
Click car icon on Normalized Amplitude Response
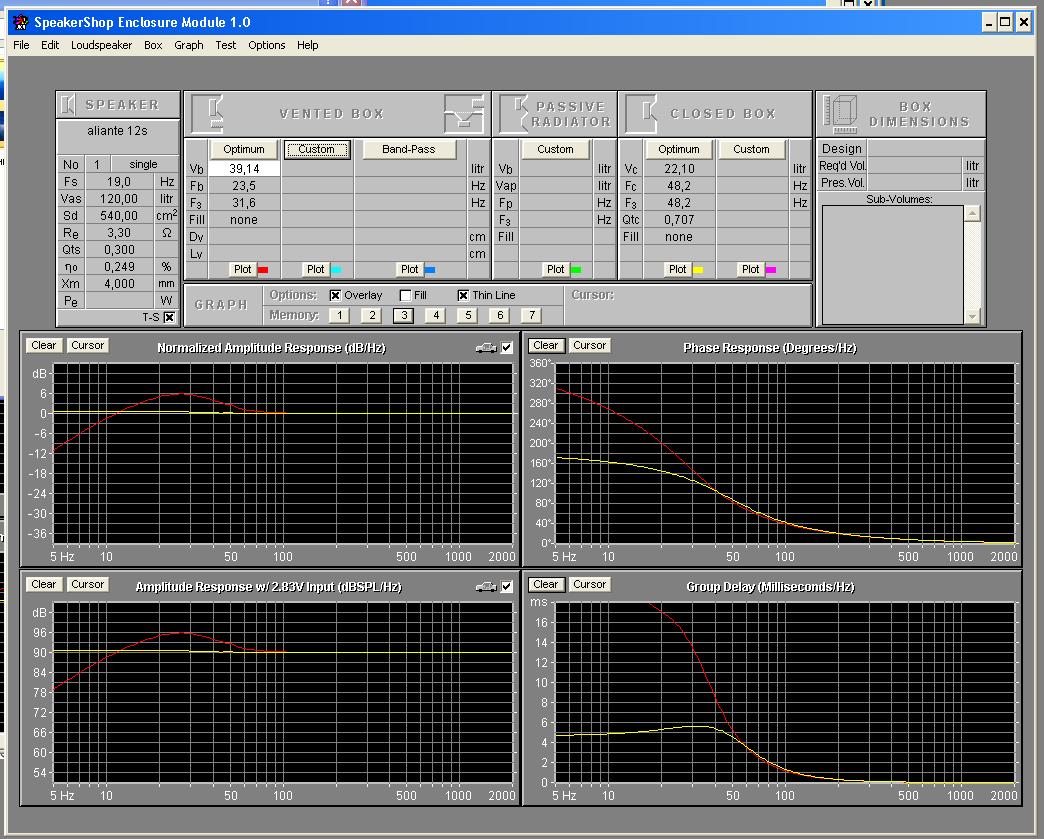click(x=486, y=348)
